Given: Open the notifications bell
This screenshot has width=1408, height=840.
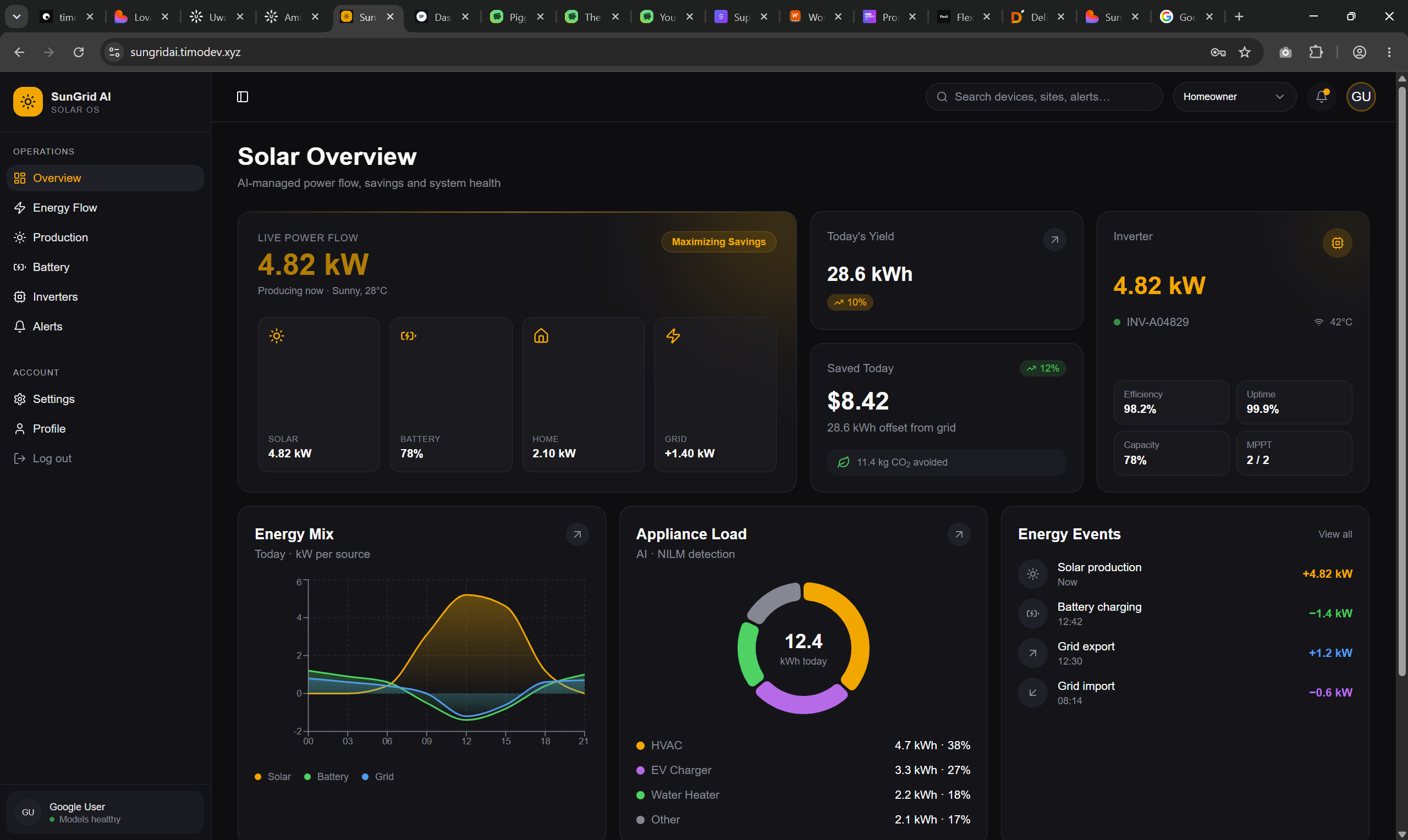Looking at the screenshot, I should [1322, 97].
